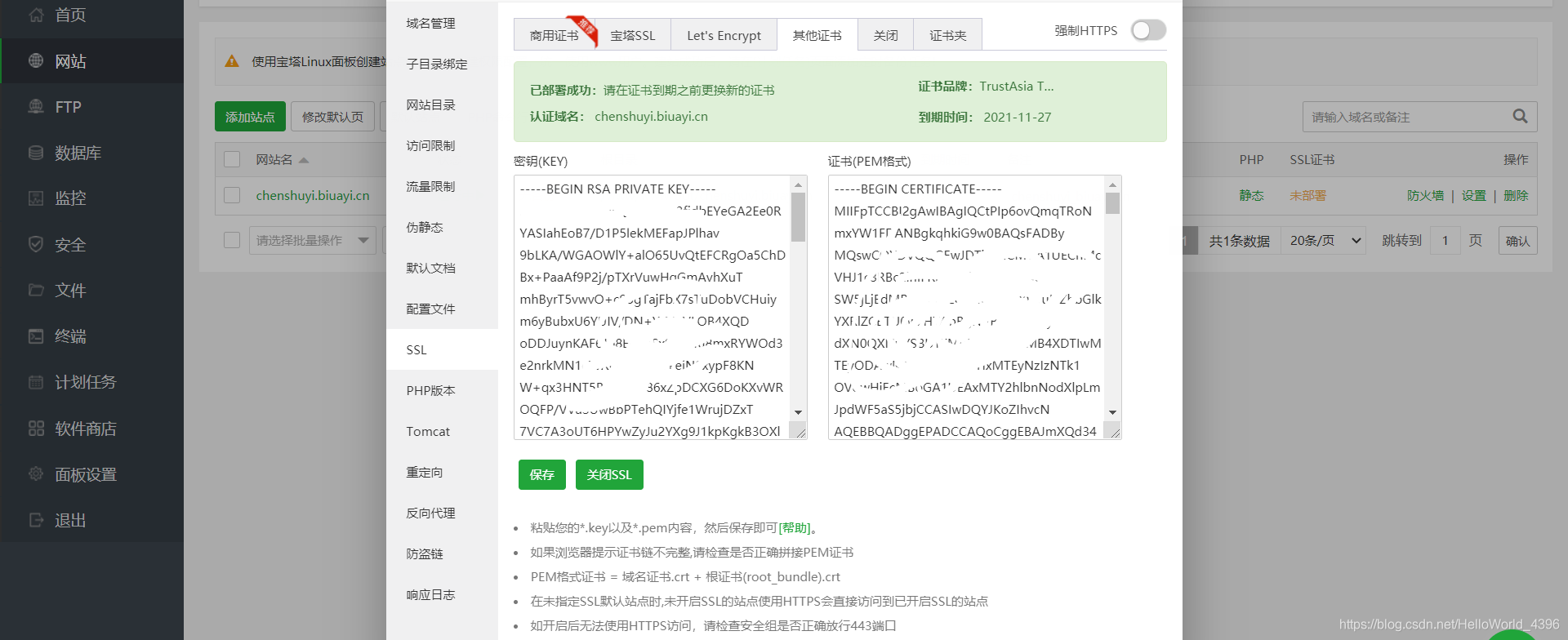Click the software store grid icon
This screenshot has height=640, width=1568.
(x=36, y=428)
